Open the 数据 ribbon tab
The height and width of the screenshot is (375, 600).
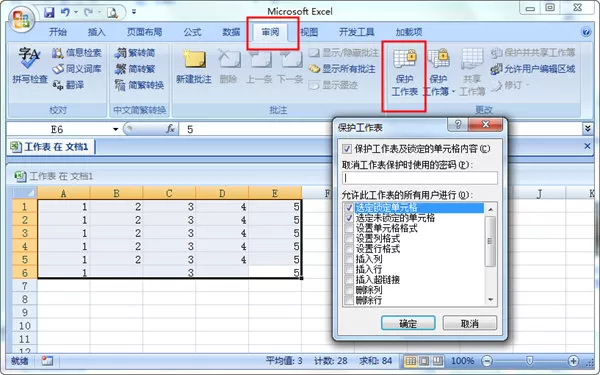231,32
